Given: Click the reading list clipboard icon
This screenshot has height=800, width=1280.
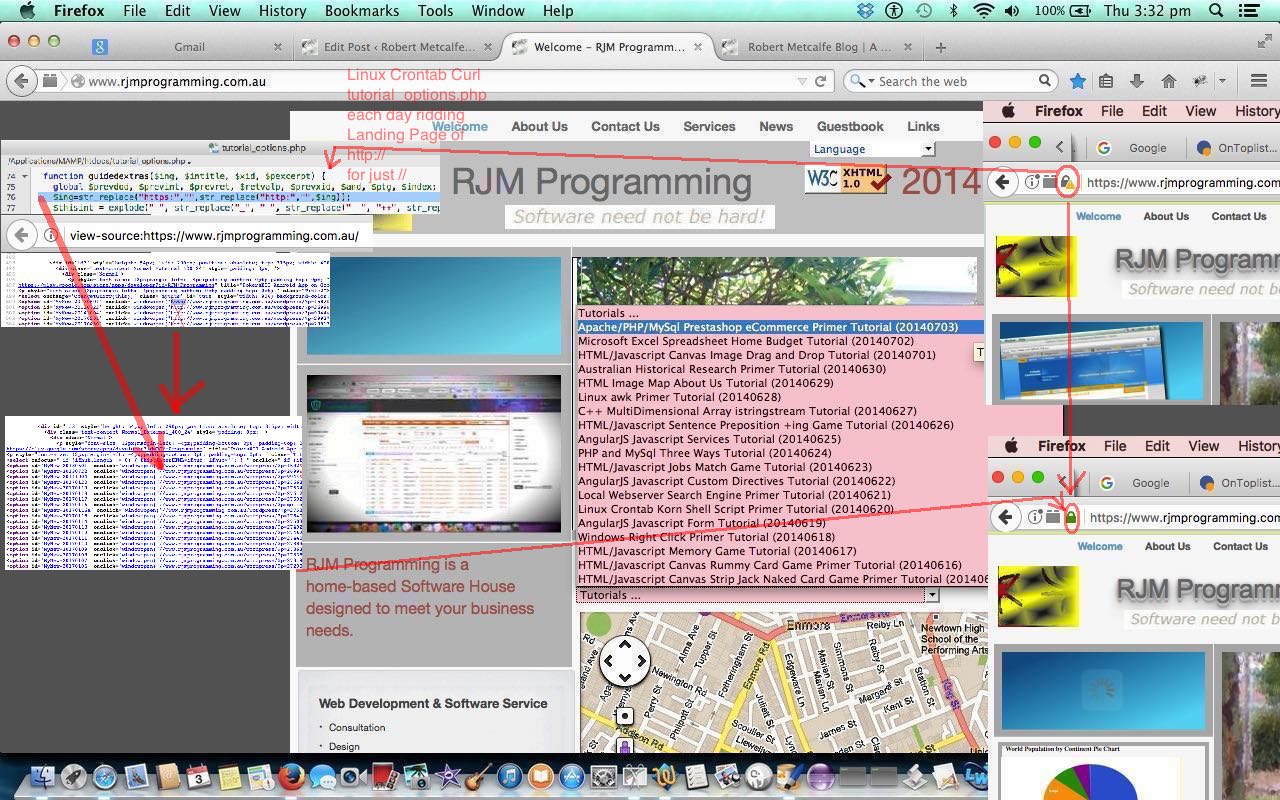Looking at the screenshot, I should coord(1107,81).
